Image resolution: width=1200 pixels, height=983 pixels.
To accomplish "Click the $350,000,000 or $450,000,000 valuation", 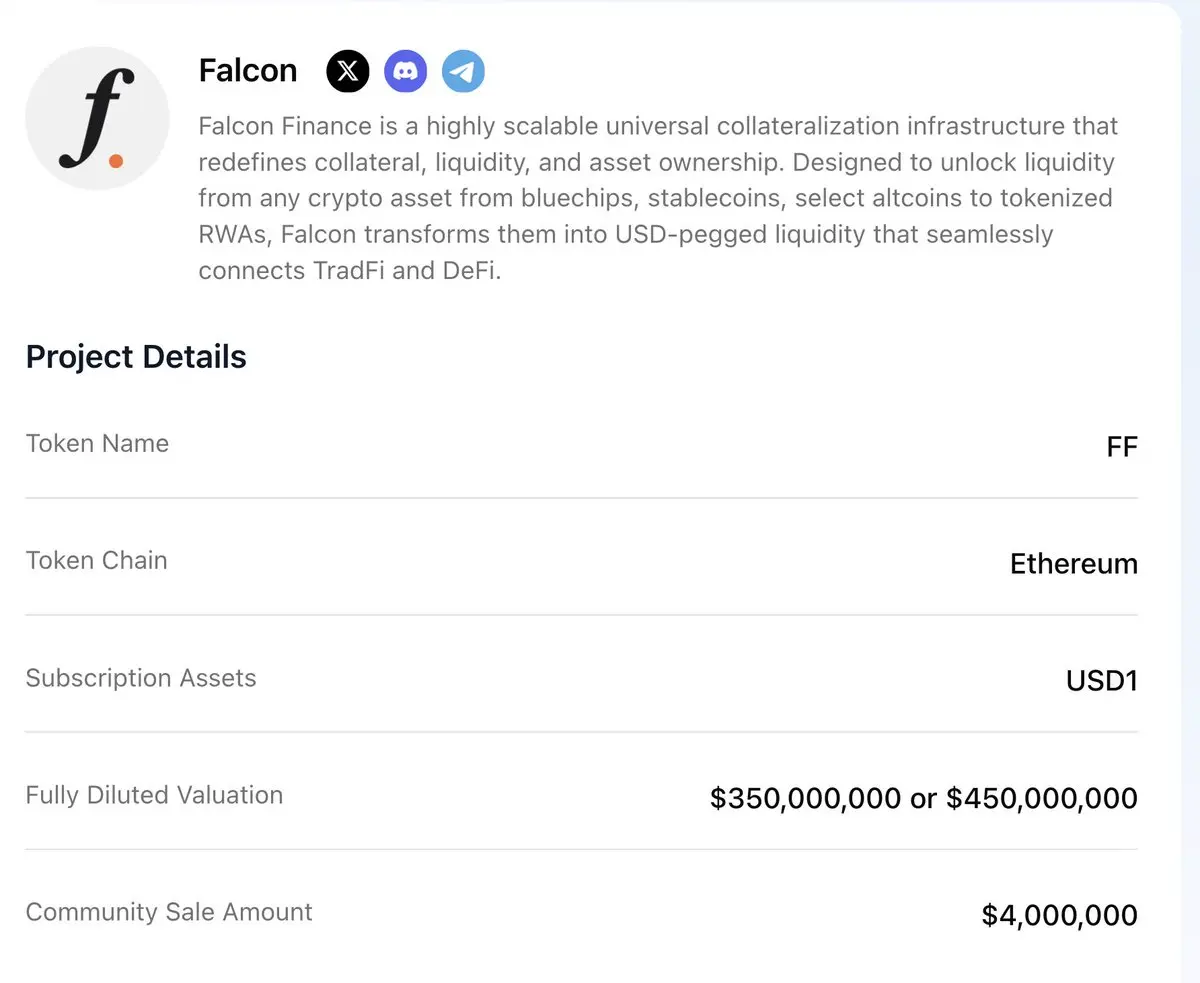I will [x=924, y=798].
